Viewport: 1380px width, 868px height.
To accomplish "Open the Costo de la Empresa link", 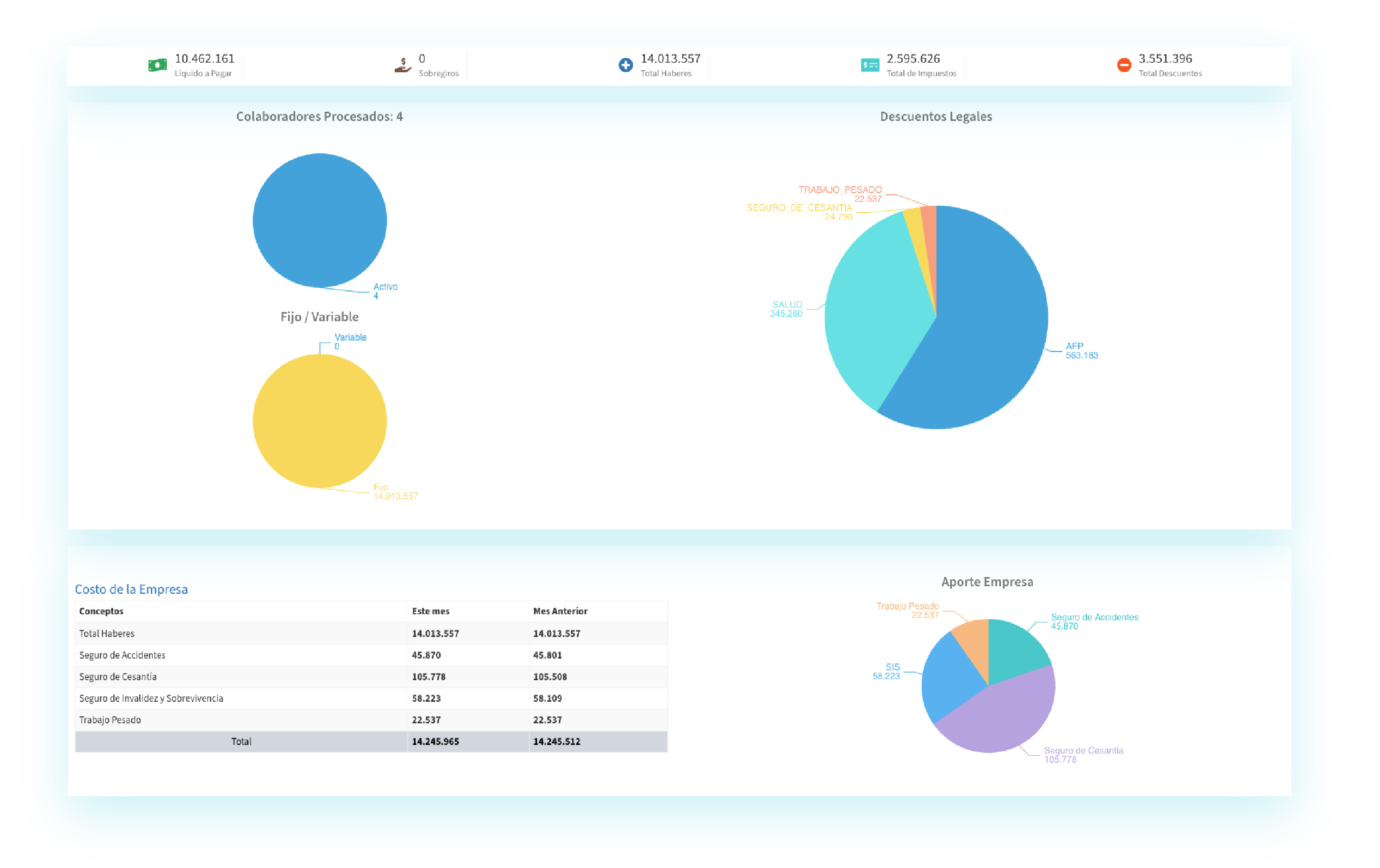I will 131,589.
